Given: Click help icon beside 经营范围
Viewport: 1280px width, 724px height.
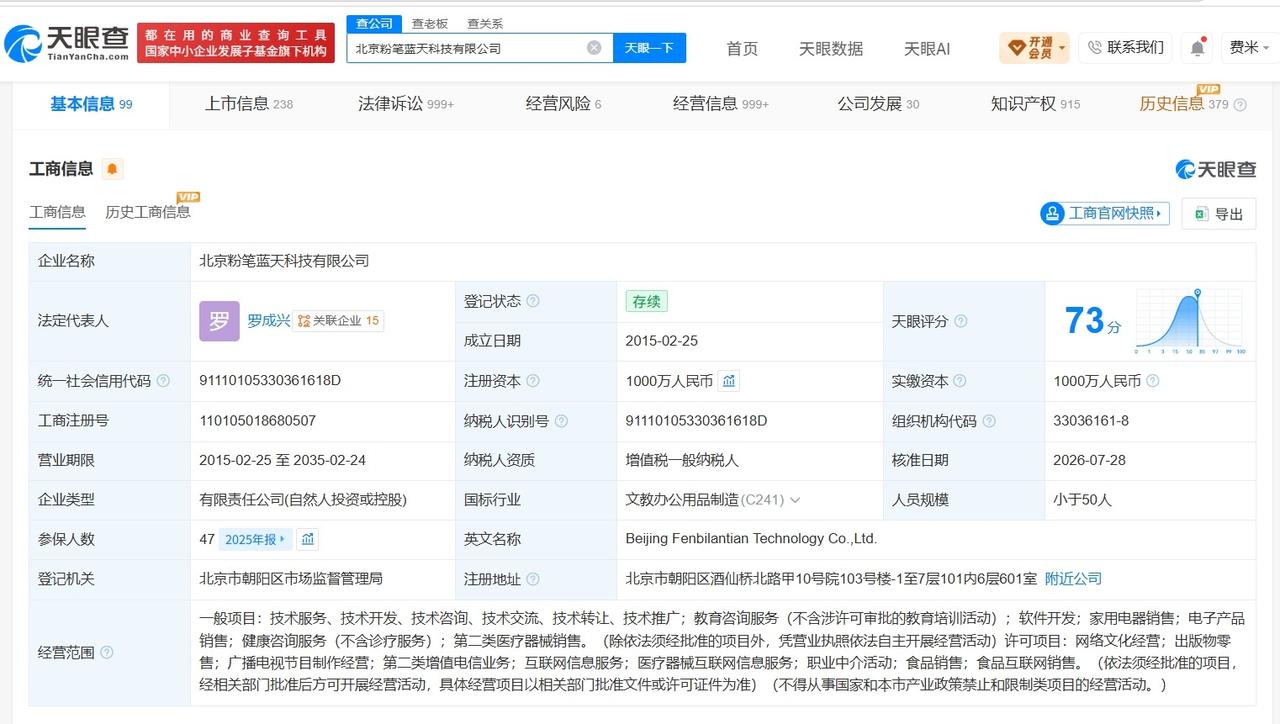Looking at the screenshot, I should point(107,653).
